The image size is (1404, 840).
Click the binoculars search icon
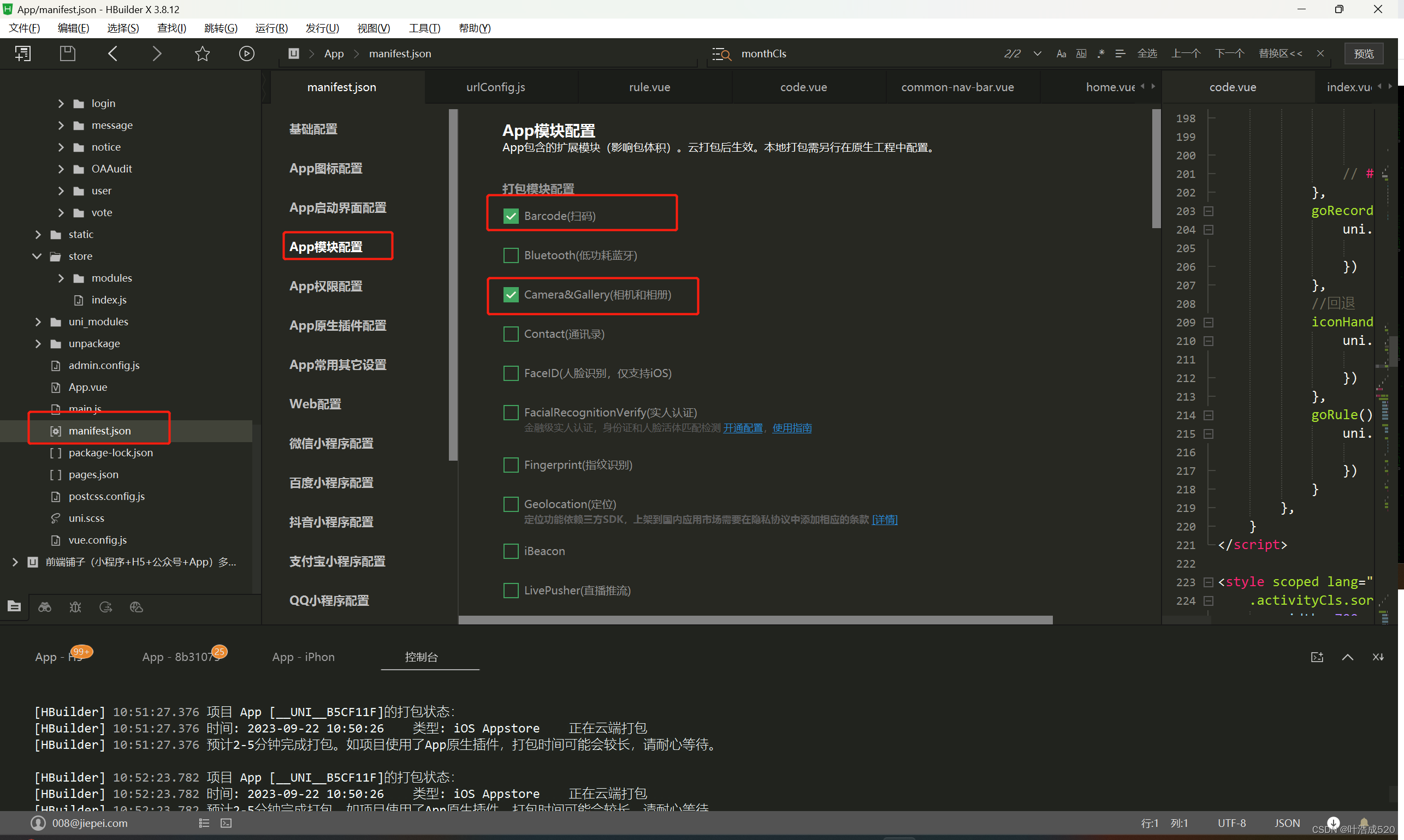45,607
